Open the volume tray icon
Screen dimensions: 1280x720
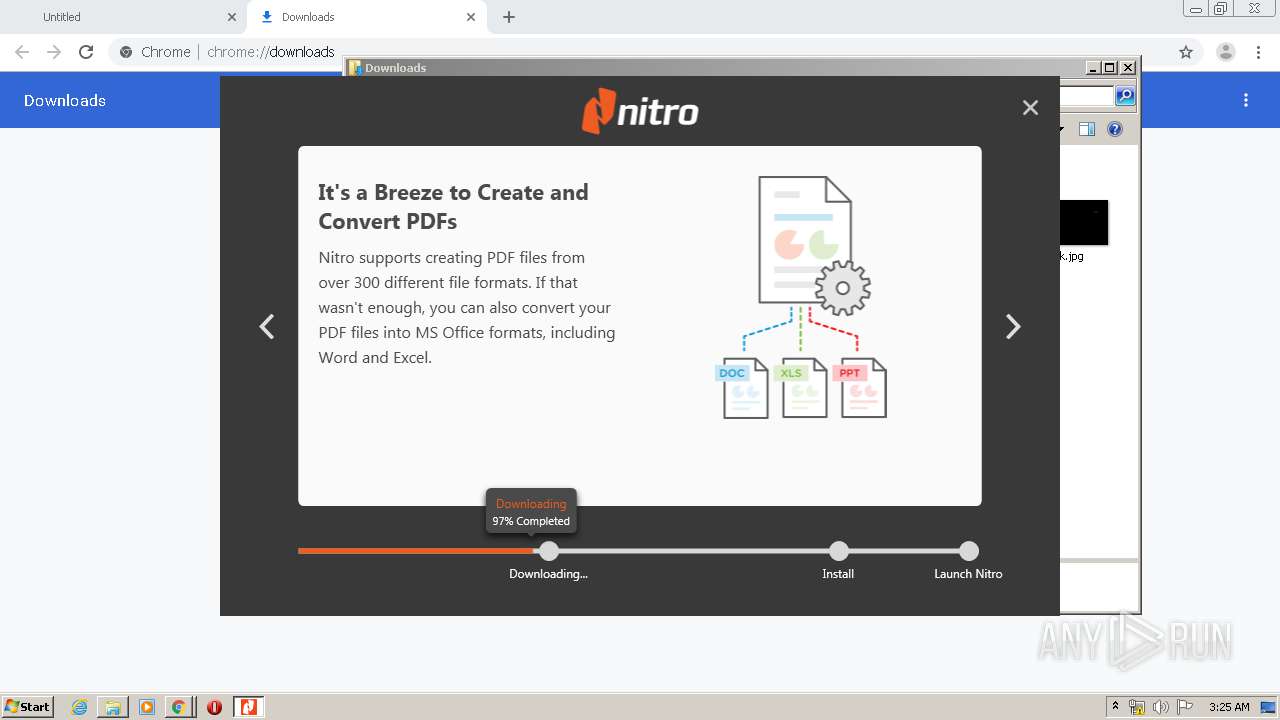click(x=1161, y=707)
